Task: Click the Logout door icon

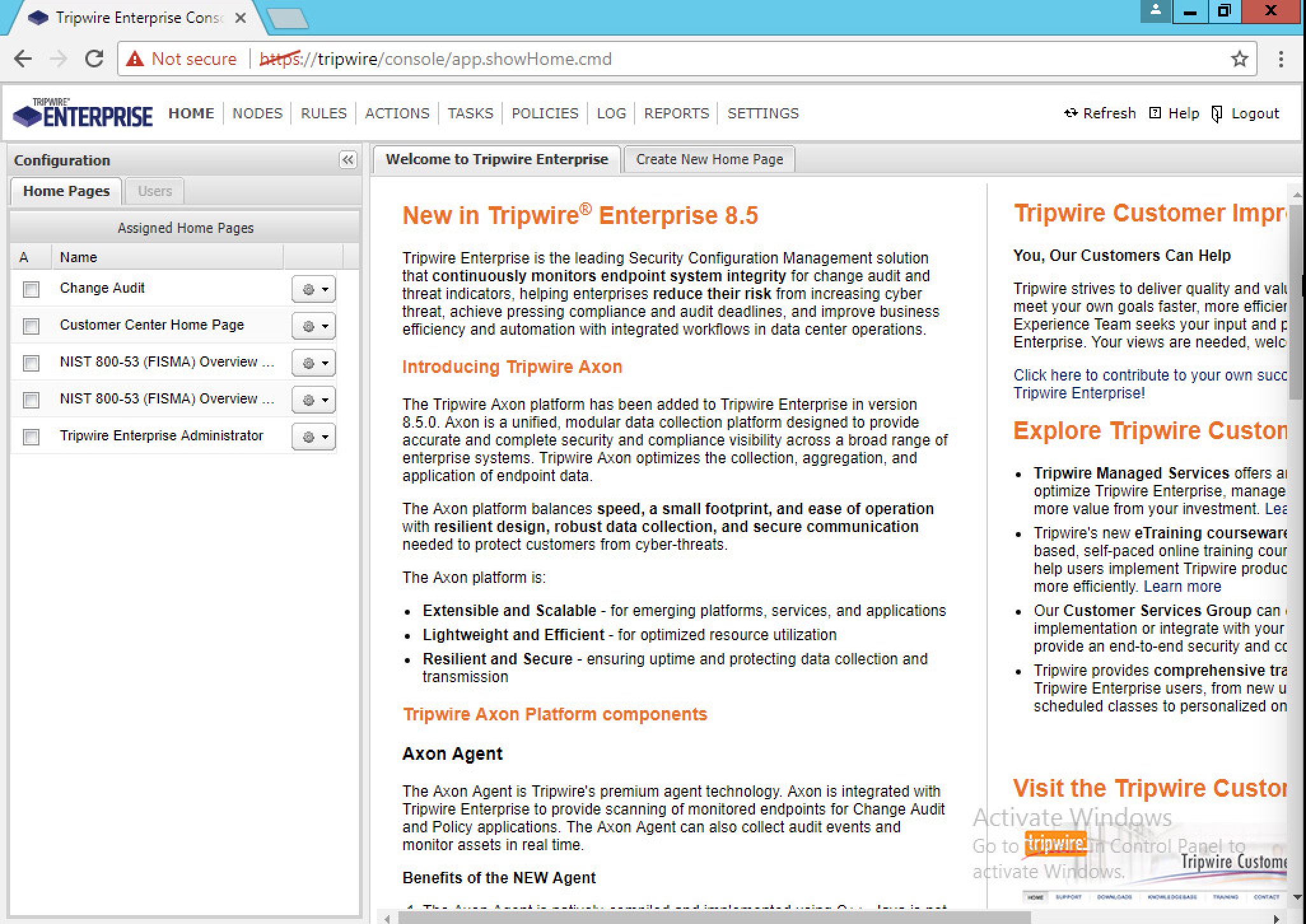Action: tap(1216, 114)
